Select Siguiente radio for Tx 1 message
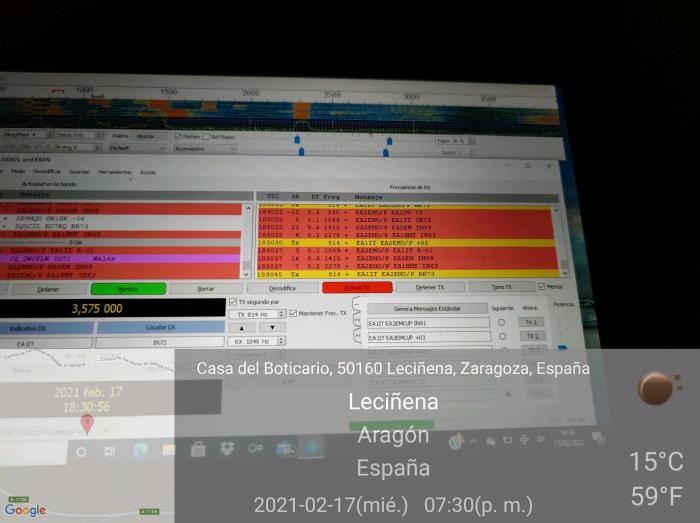Screen dimensions: 700x523 pyautogui.click(x=501, y=322)
